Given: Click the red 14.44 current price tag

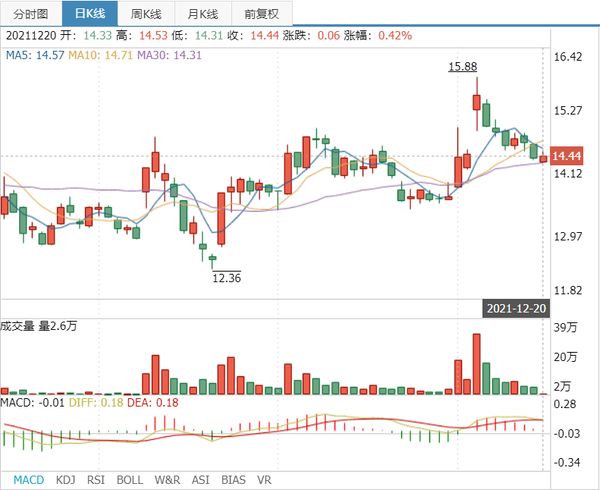Looking at the screenshot, I should click(x=566, y=155).
